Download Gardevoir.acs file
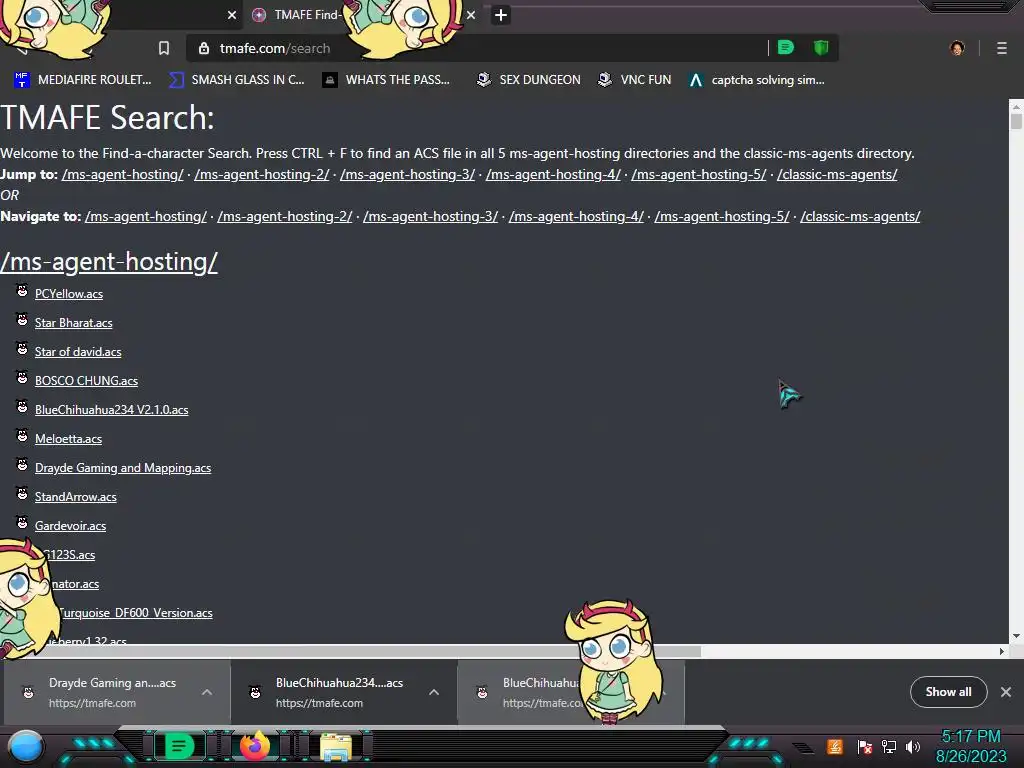Image resolution: width=1024 pixels, height=768 pixels. (70, 526)
